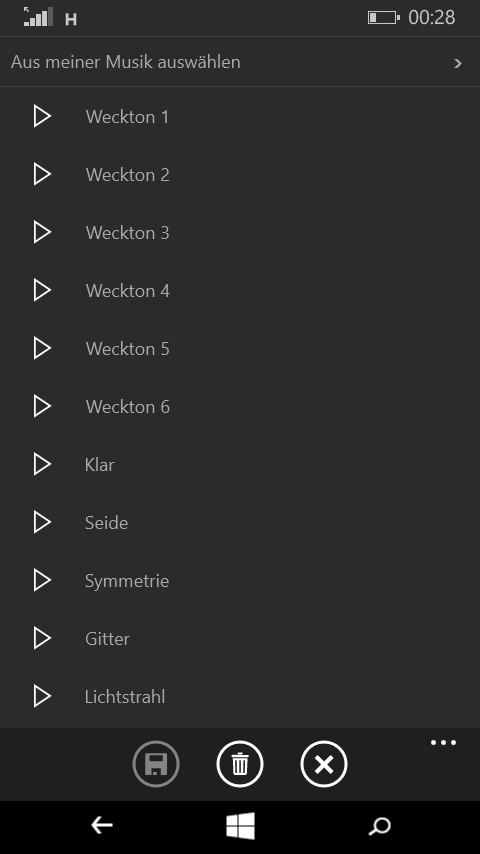The width and height of the screenshot is (480, 854).
Task: Tap the back arrow navigation button
Action: pos(101,826)
